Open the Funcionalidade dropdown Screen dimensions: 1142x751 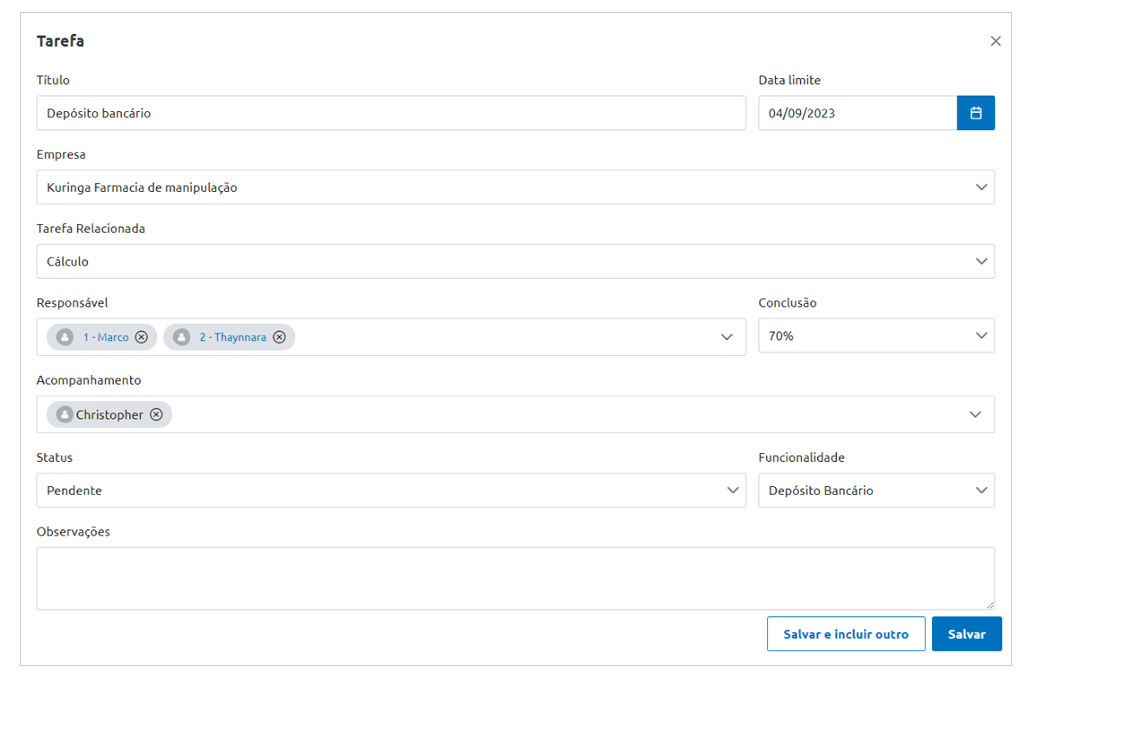coord(981,490)
